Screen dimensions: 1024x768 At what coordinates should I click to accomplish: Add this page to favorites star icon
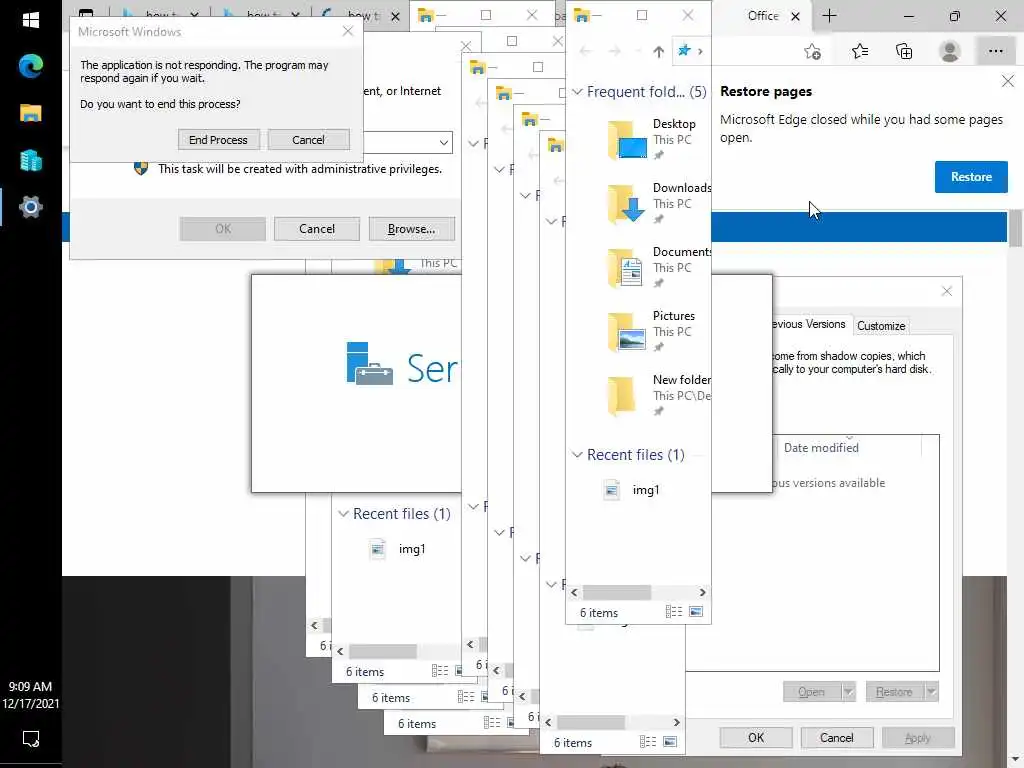coord(812,51)
